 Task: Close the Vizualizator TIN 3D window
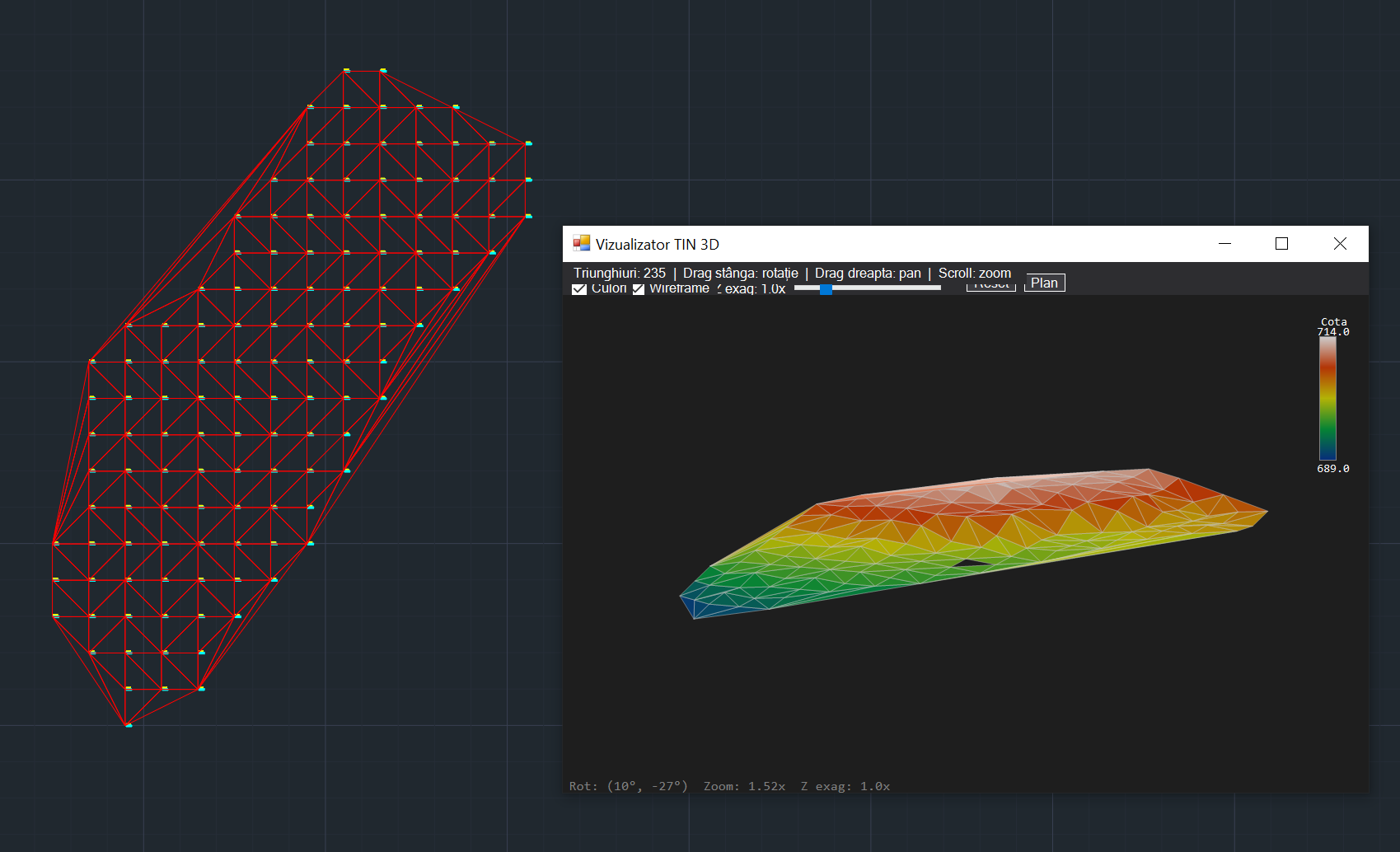[x=1340, y=243]
